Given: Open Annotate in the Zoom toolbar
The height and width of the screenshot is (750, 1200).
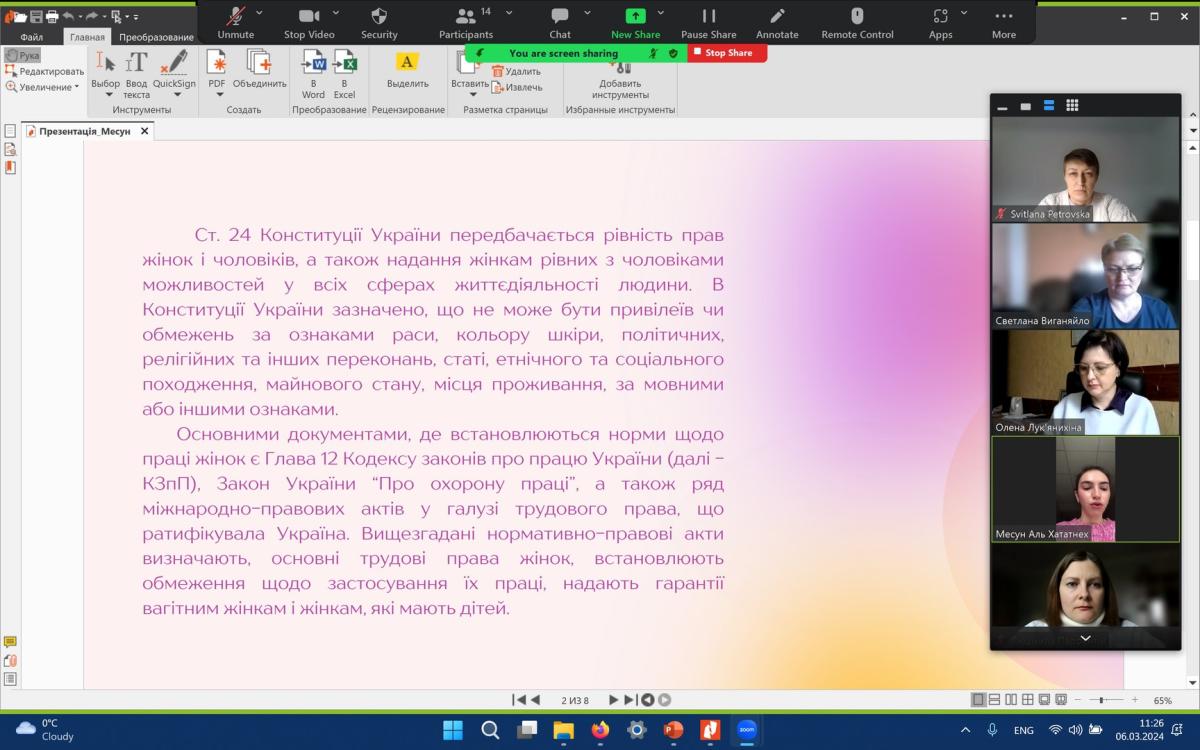Looking at the screenshot, I should pos(777,22).
